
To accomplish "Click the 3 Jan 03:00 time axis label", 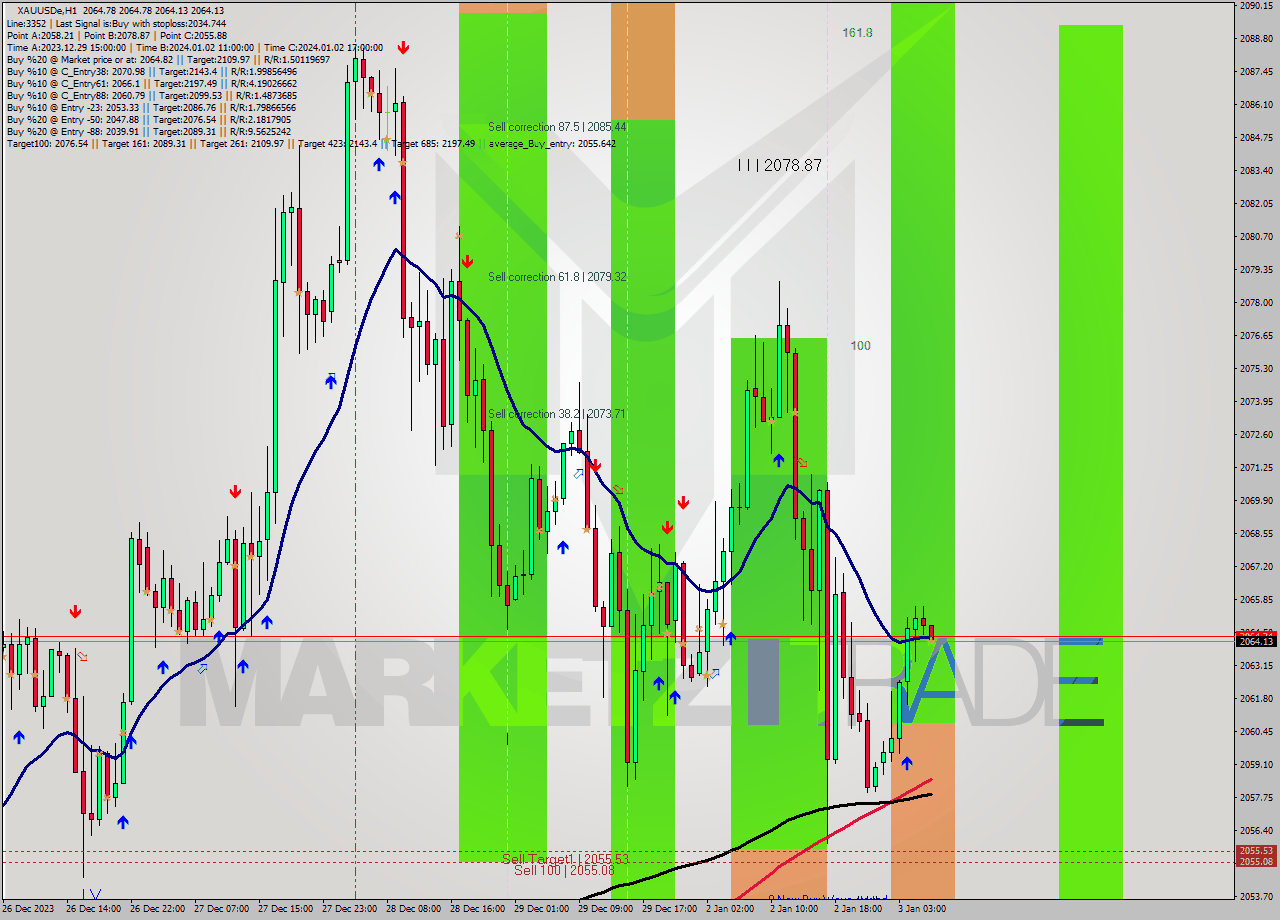I will [x=921, y=909].
